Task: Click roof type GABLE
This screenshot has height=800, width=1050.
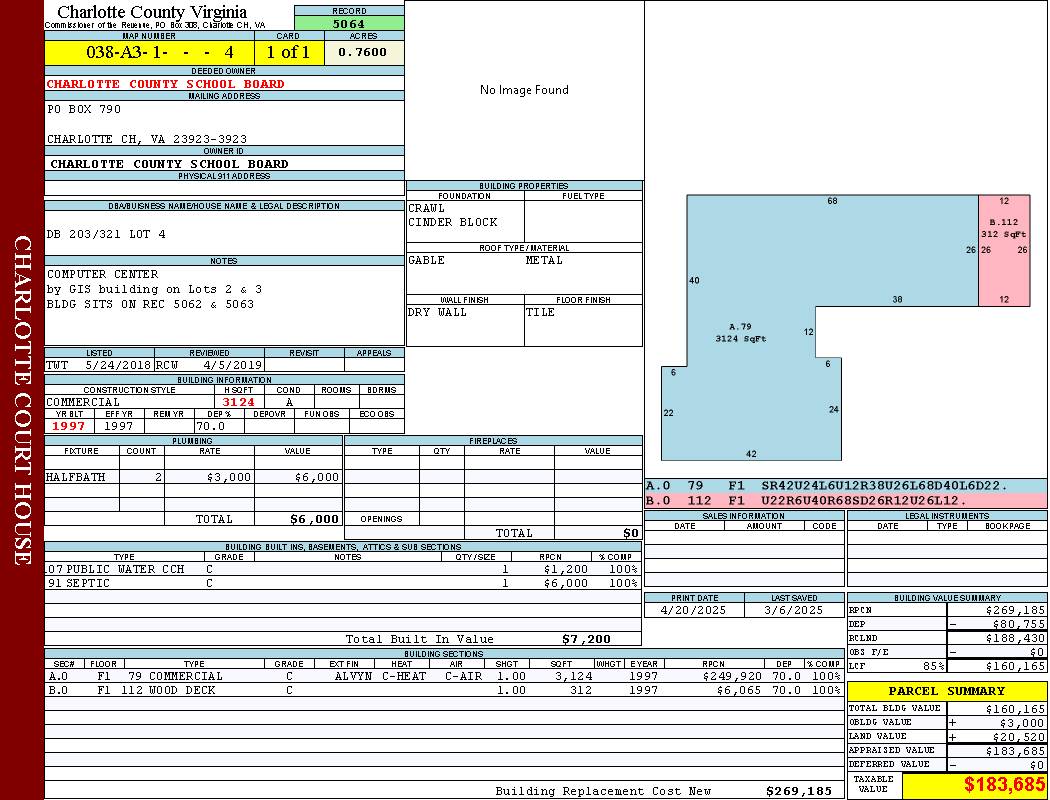Action: click(427, 260)
